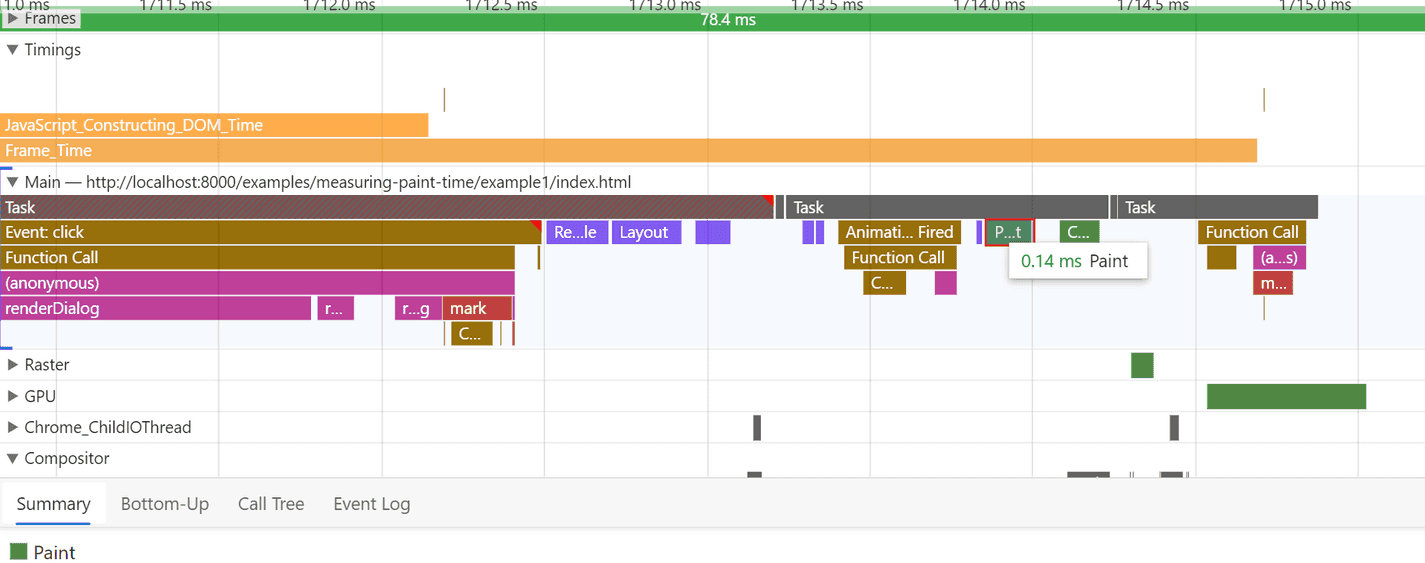Collapse the Timings track
Screen dimensions: 1425x563
pos(13,49)
